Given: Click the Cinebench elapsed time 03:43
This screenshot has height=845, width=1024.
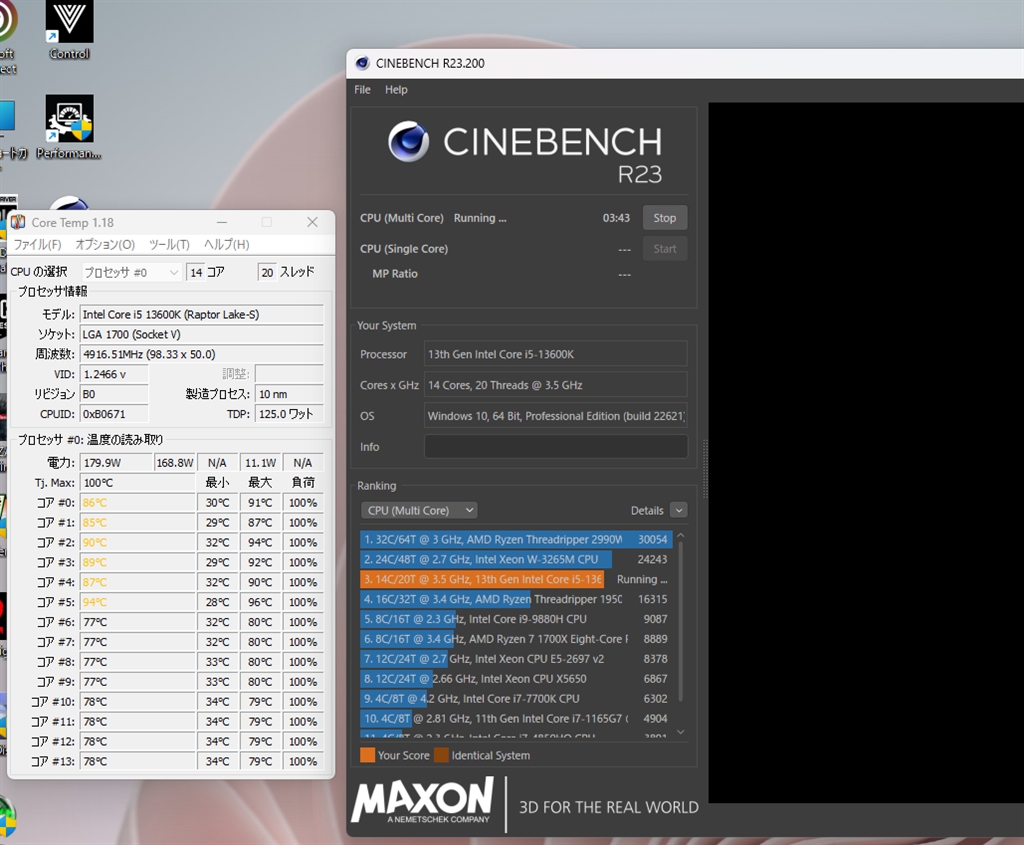Looking at the screenshot, I should [616, 218].
